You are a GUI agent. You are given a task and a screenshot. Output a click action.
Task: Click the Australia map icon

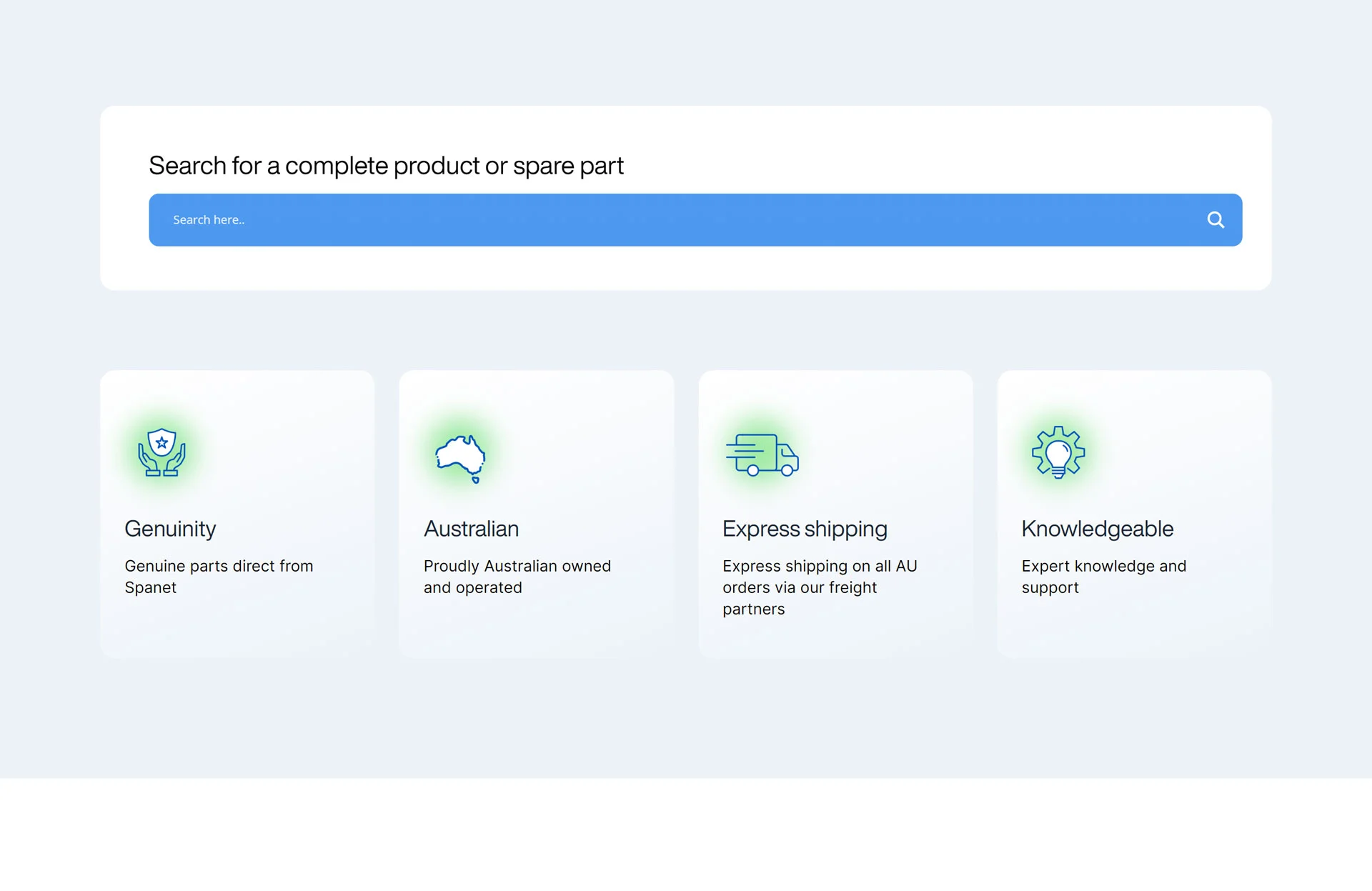click(x=461, y=459)
